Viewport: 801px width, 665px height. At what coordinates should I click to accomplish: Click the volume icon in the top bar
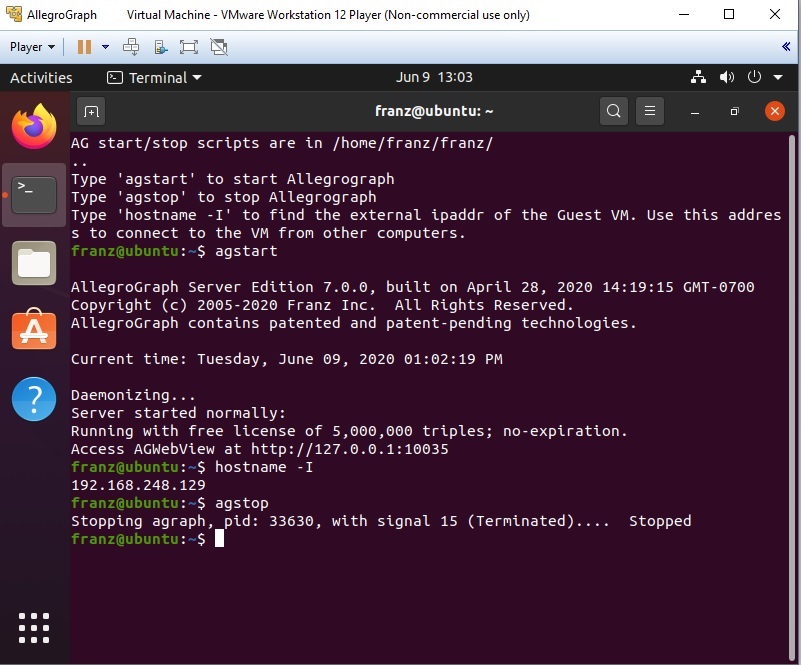pyautogui.click(x=727, y=77)
